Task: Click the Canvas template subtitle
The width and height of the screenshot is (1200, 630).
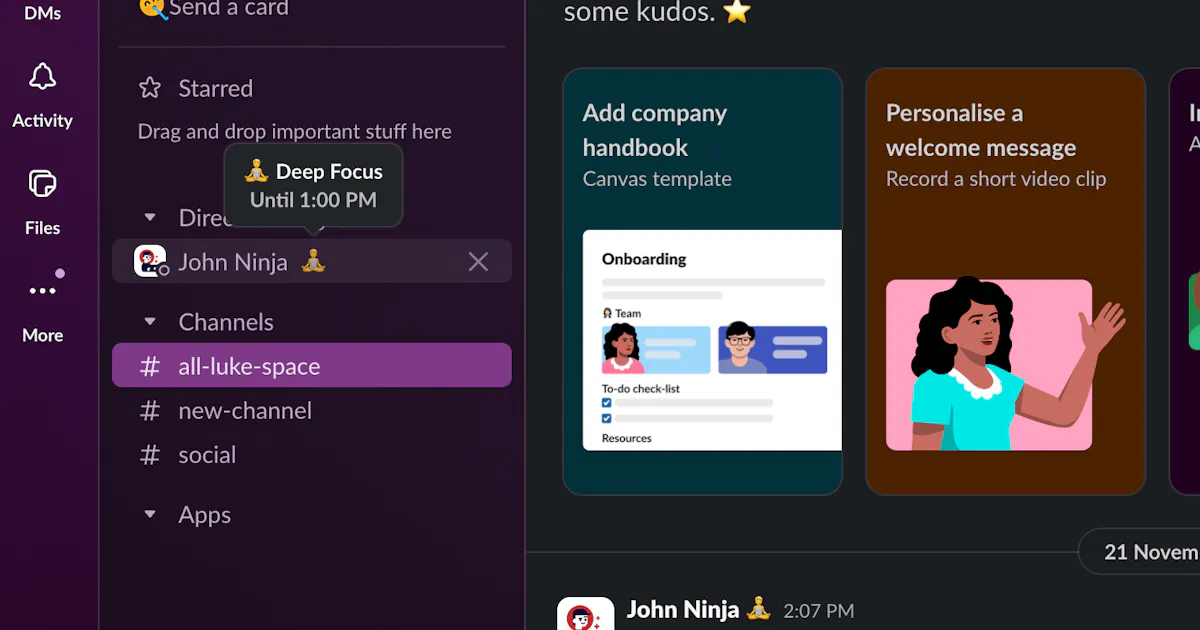Action: 657,179
